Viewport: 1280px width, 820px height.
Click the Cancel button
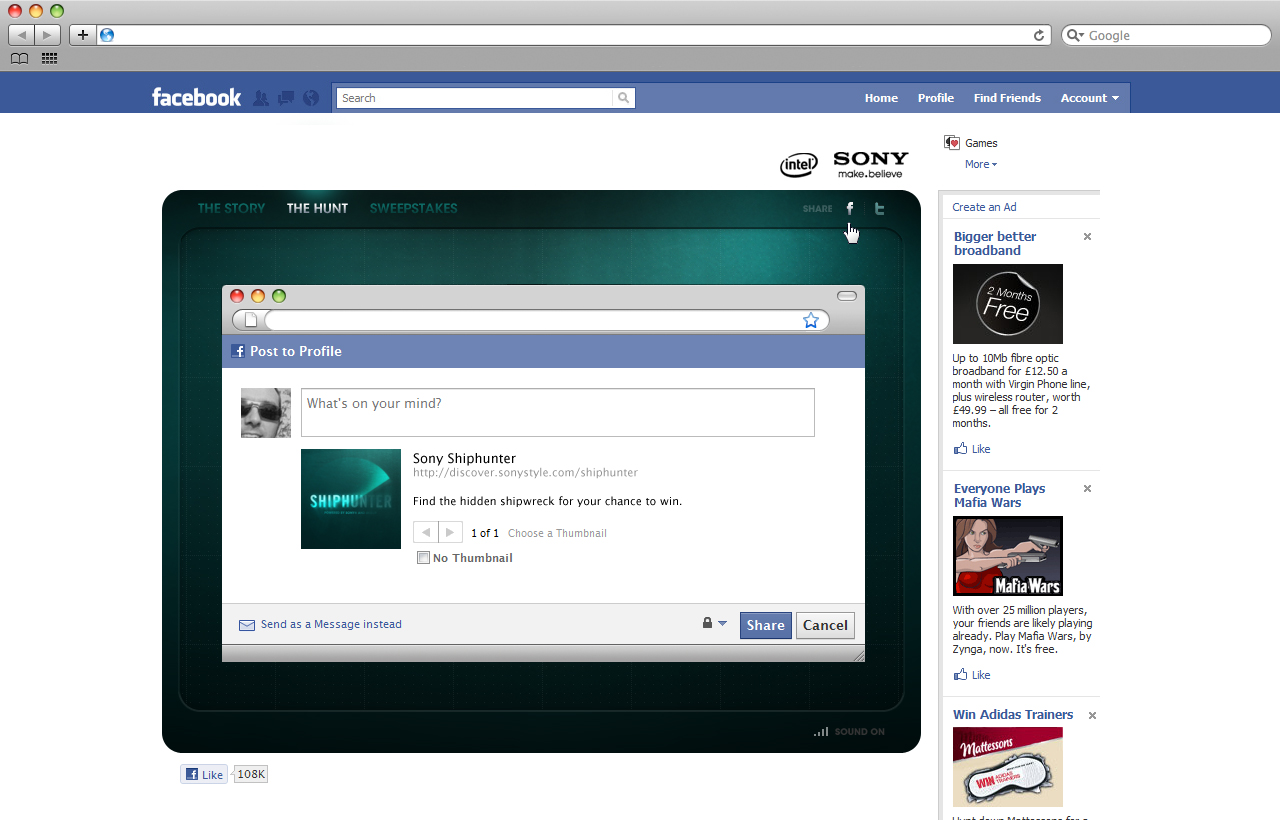point(825,625)
